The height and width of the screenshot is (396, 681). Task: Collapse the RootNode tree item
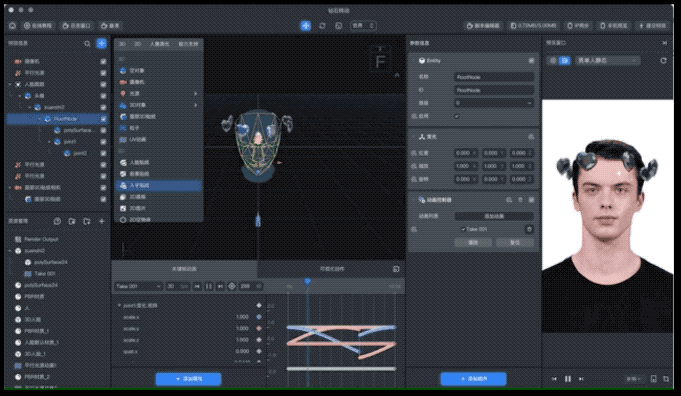click(x=40, y=119)
